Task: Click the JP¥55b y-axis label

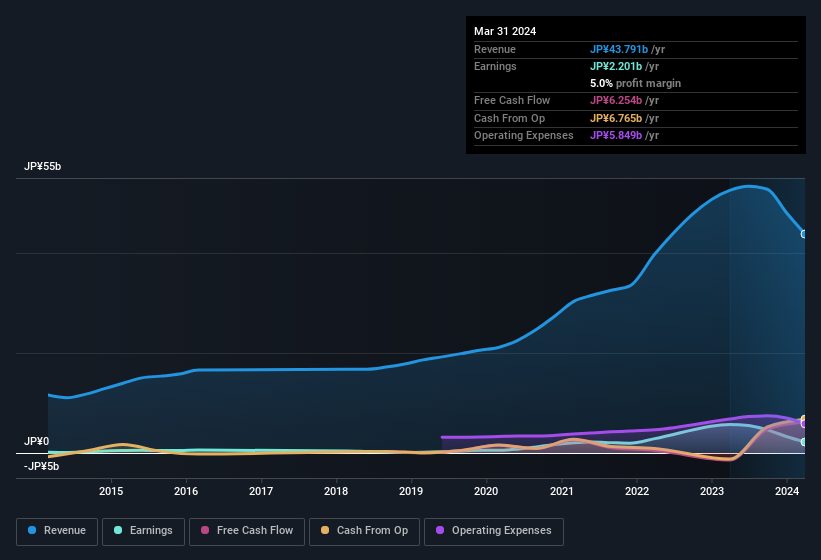Action: 42,166
